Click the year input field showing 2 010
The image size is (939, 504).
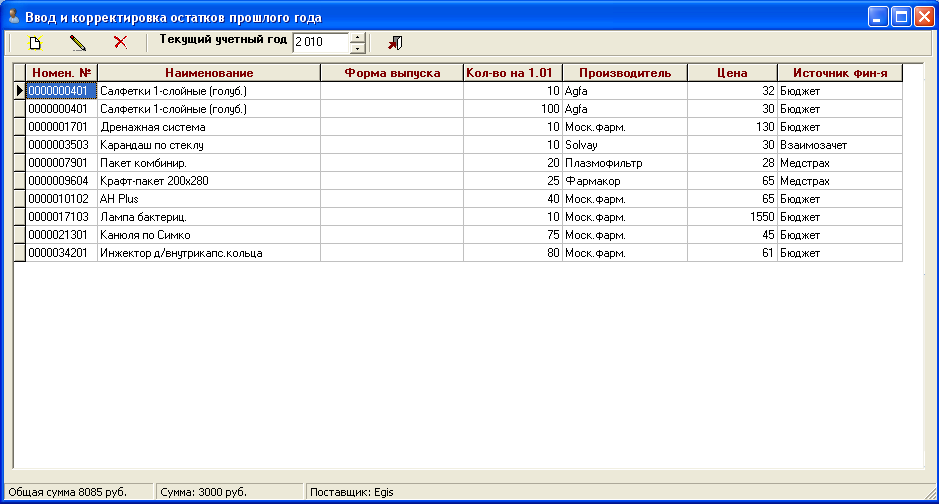point(321,42)
